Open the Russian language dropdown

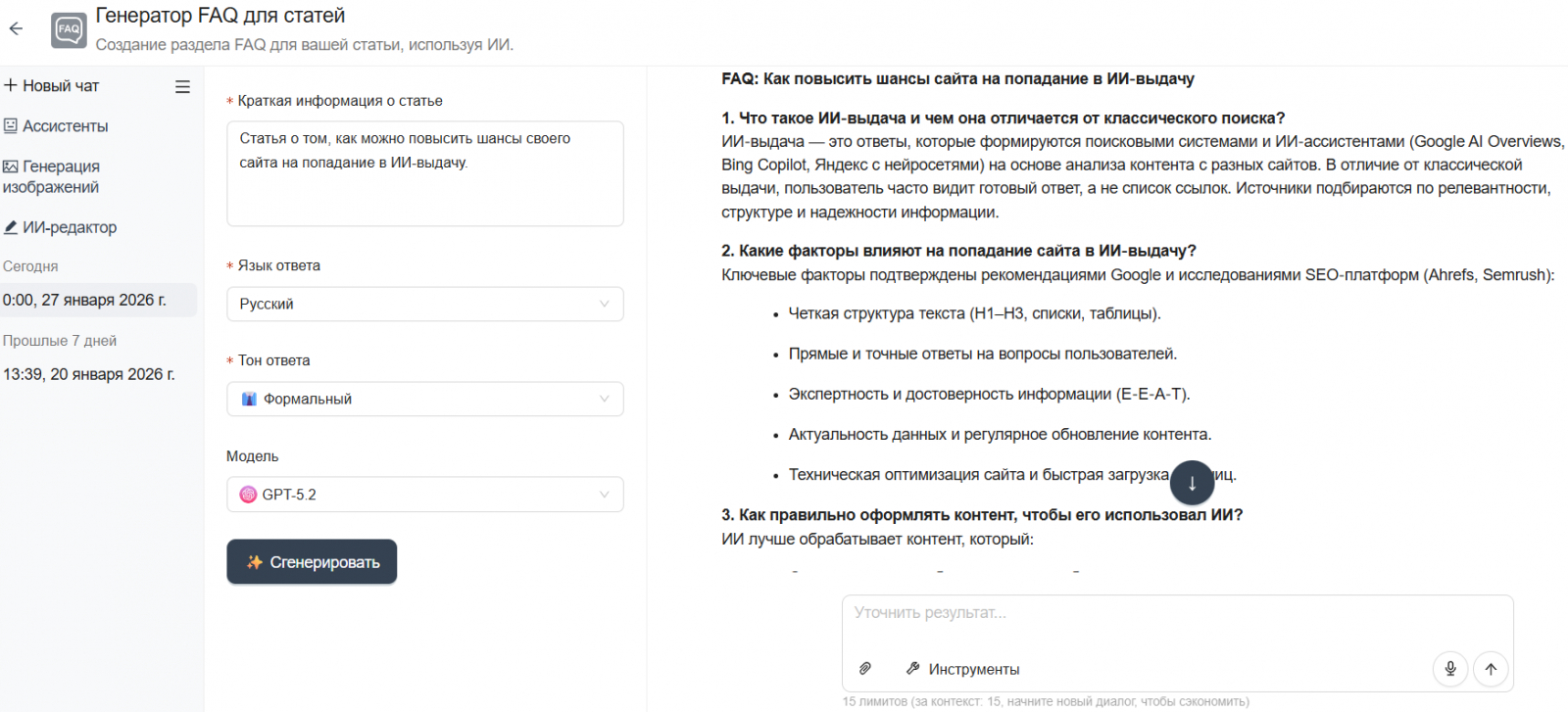click(x=424, y=305)
